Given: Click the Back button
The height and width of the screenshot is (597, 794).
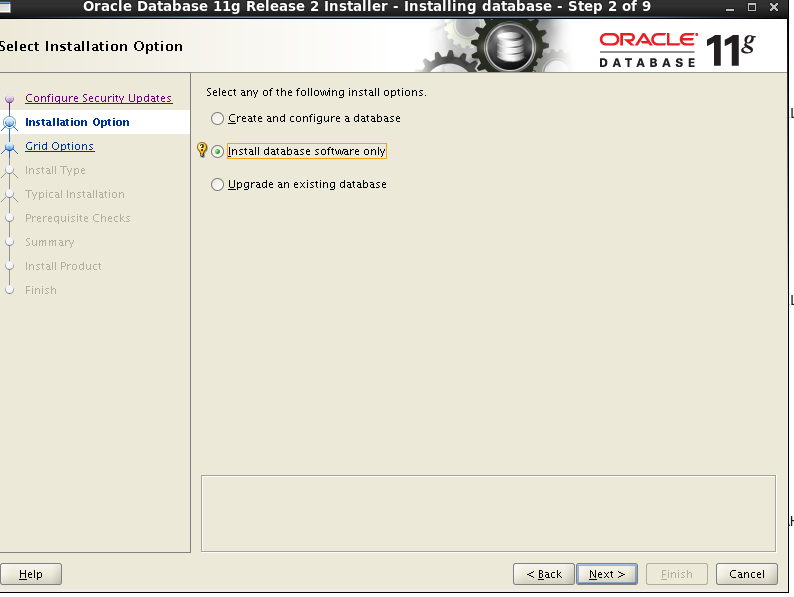Looking at the screenshot, I should [544, 574].
